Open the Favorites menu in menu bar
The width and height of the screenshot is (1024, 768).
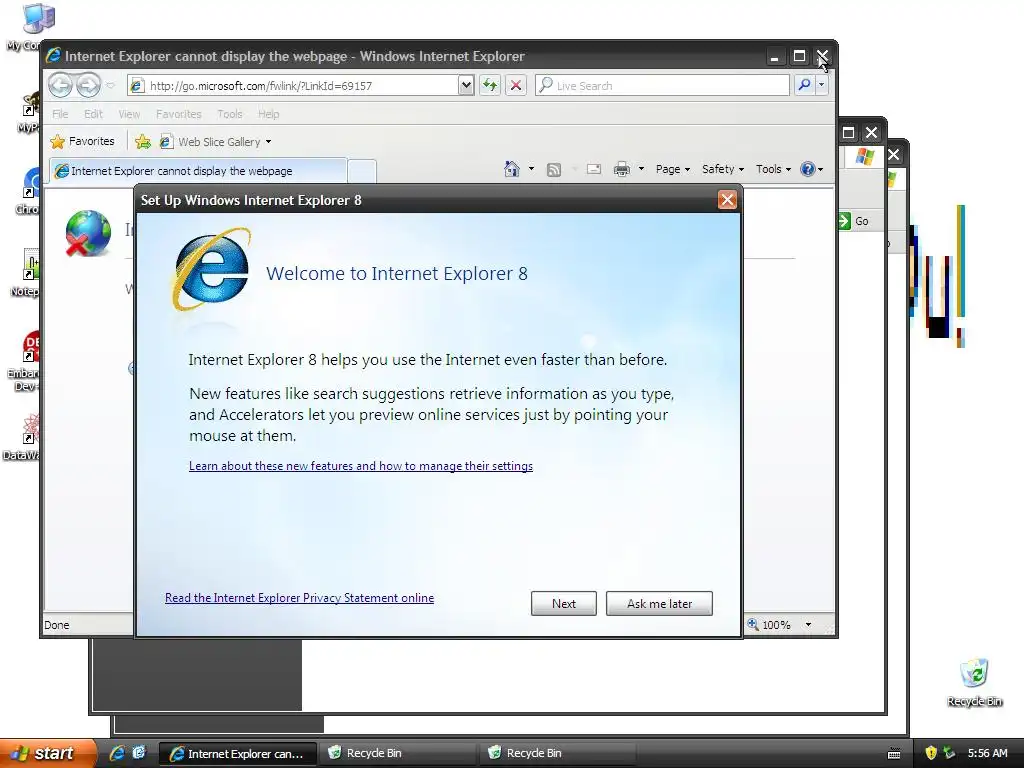(x=178, y=114)
